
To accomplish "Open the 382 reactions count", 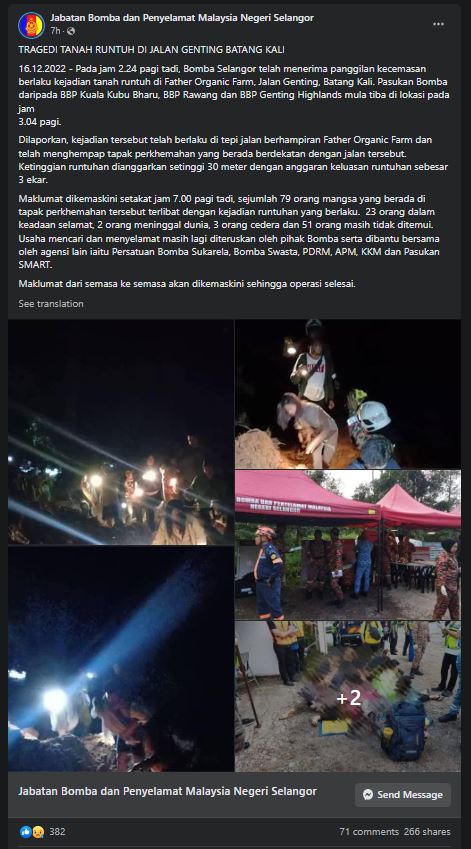I will [57, 832].
